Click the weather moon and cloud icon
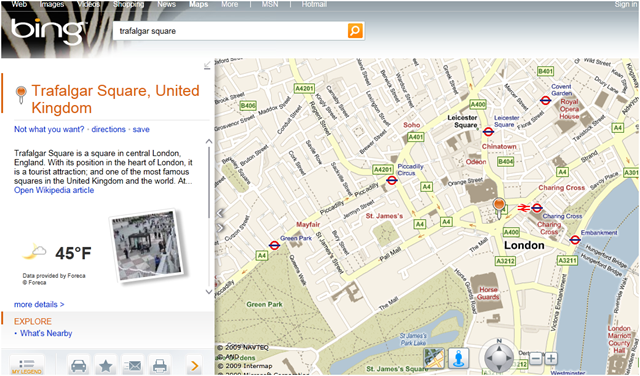Image resolution: width=640 pixels, height=376 pixels. (x=34, y=252)
